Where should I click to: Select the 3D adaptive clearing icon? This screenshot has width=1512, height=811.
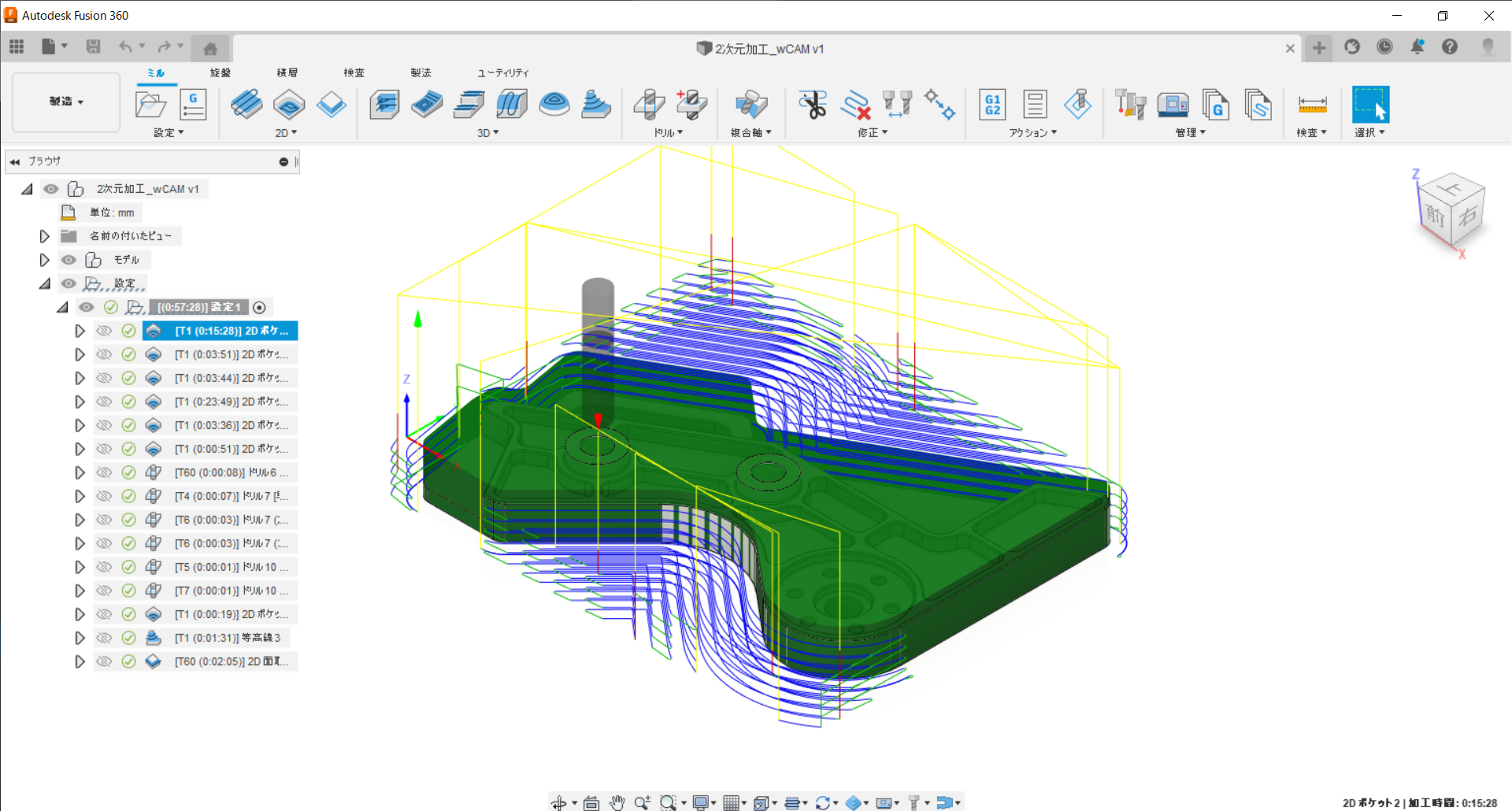384,104
